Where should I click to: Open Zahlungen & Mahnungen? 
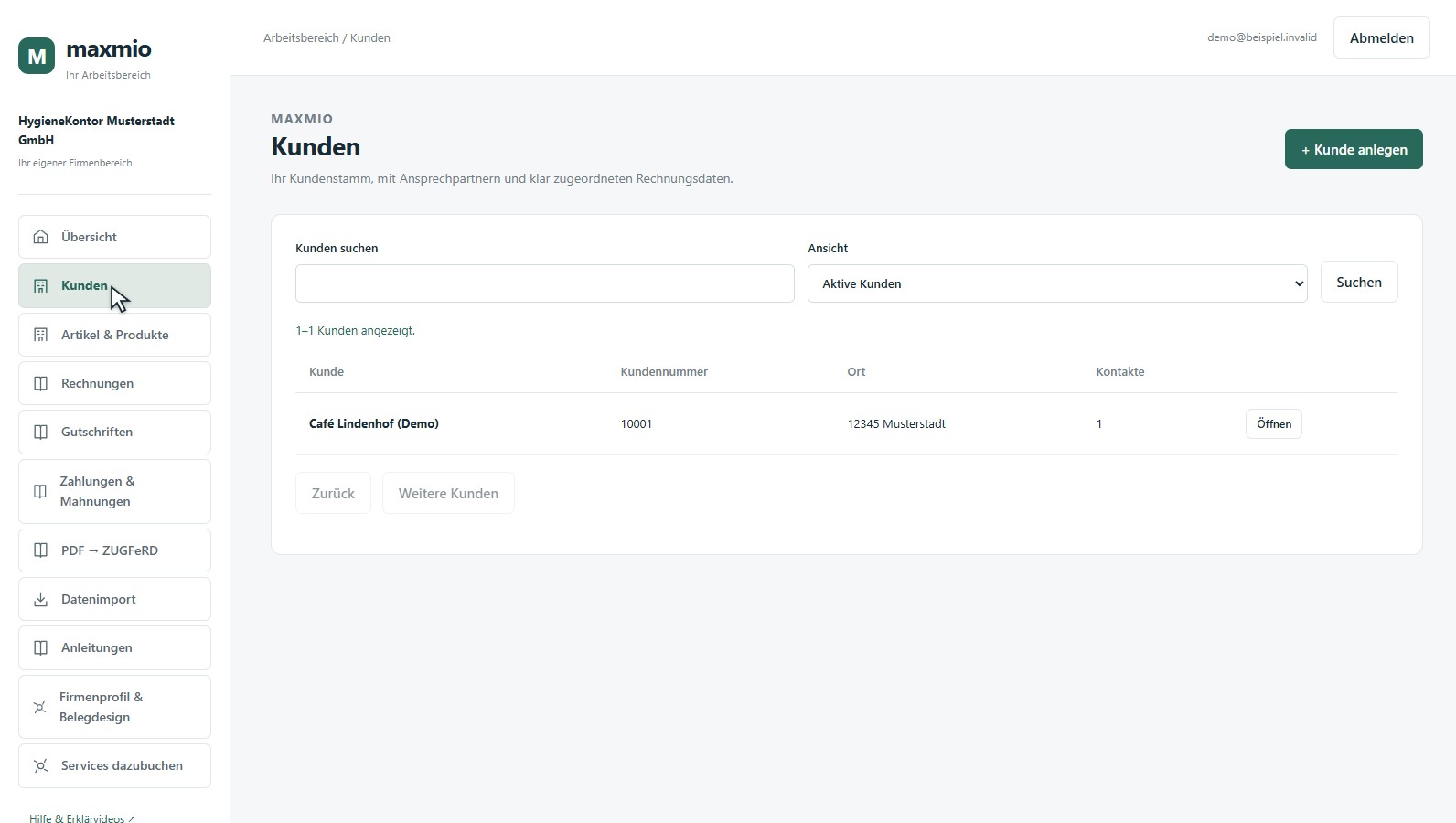[x=114, y=491]
